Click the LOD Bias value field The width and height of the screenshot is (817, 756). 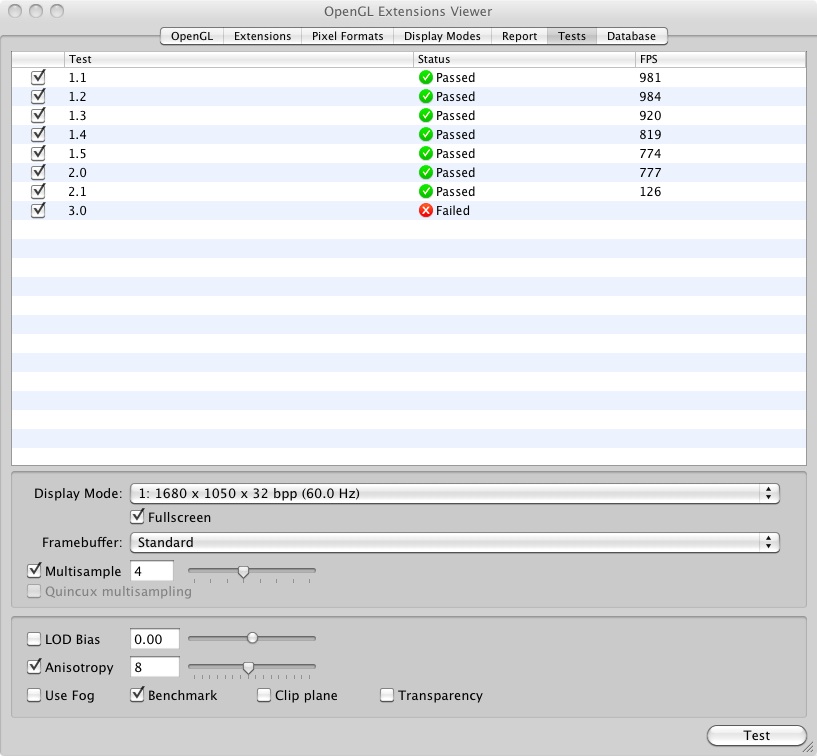pos(155,639)
